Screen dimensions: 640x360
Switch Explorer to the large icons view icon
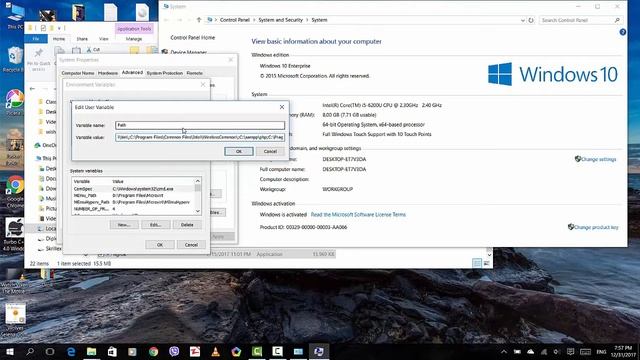pyautogui.click(x=487, y=263)
